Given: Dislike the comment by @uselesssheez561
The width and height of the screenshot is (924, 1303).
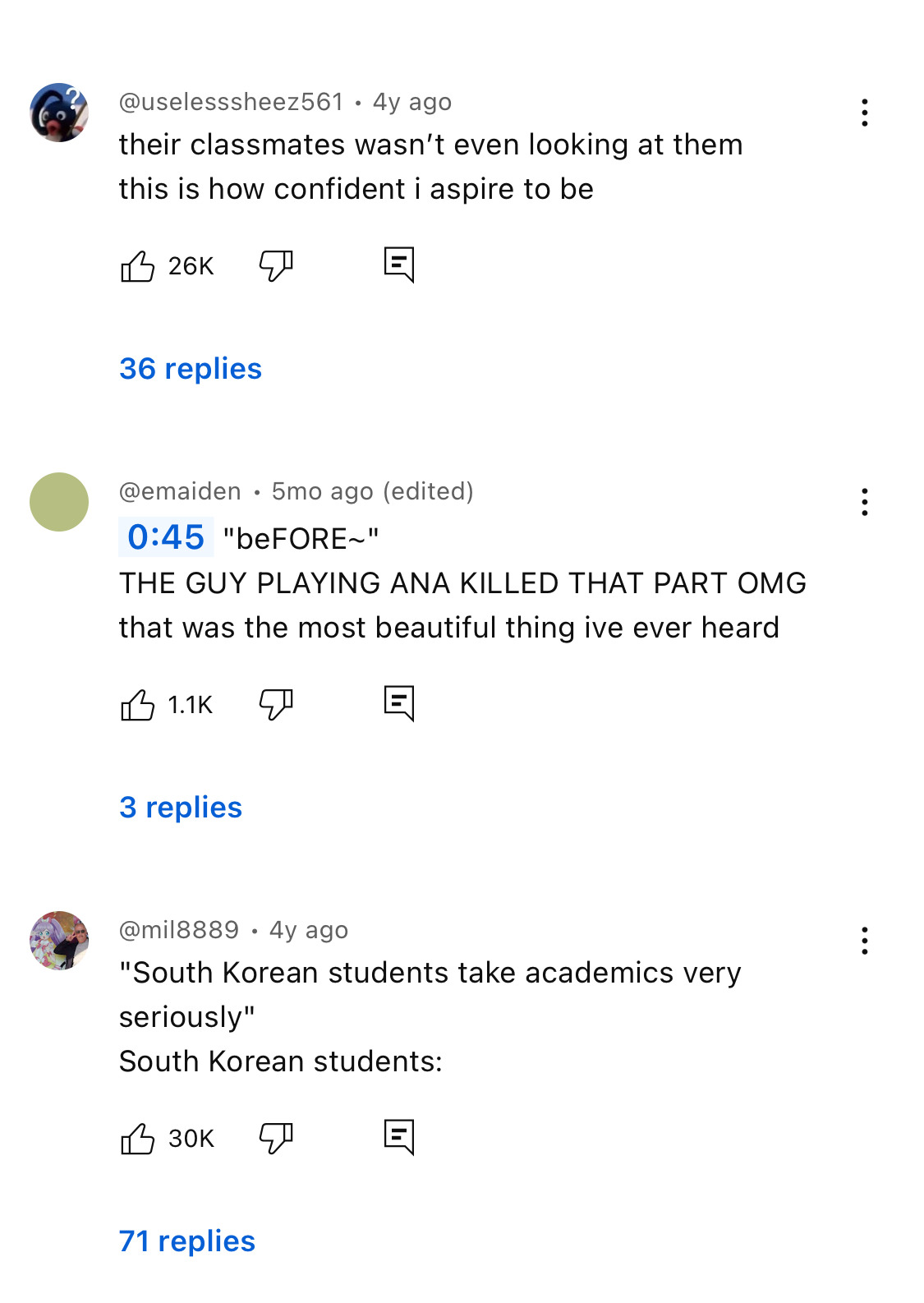Looking at the screenshot, I should pyautogui.click(x=276, y=266).
